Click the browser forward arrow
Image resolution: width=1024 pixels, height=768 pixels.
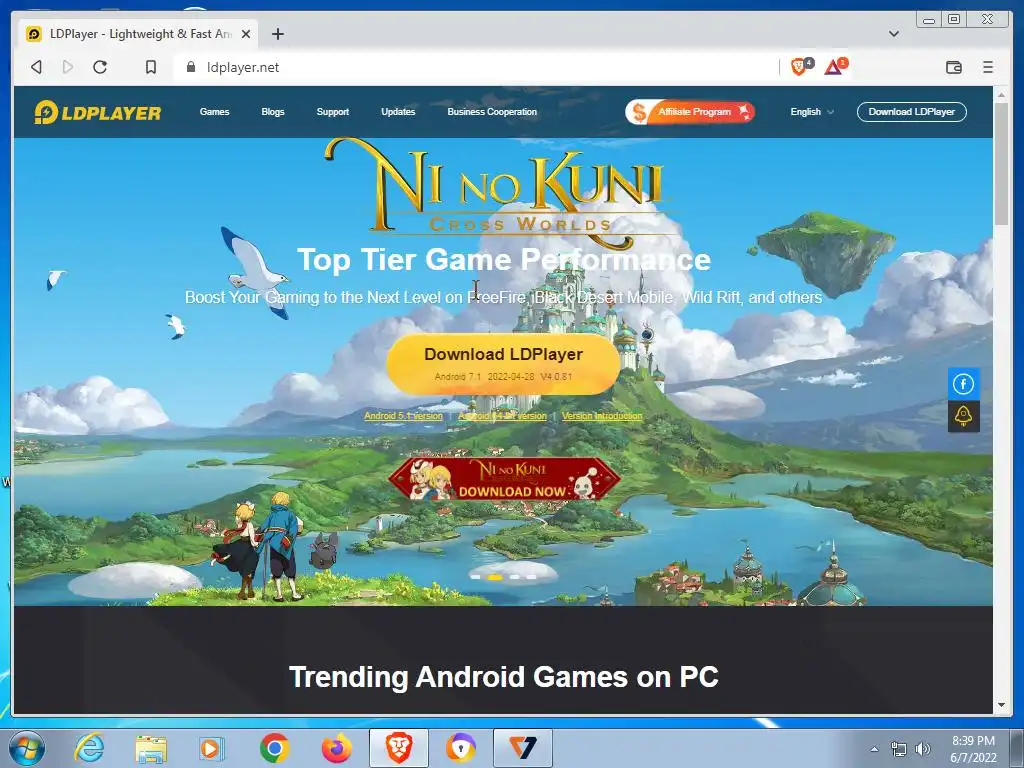point(67,67)
